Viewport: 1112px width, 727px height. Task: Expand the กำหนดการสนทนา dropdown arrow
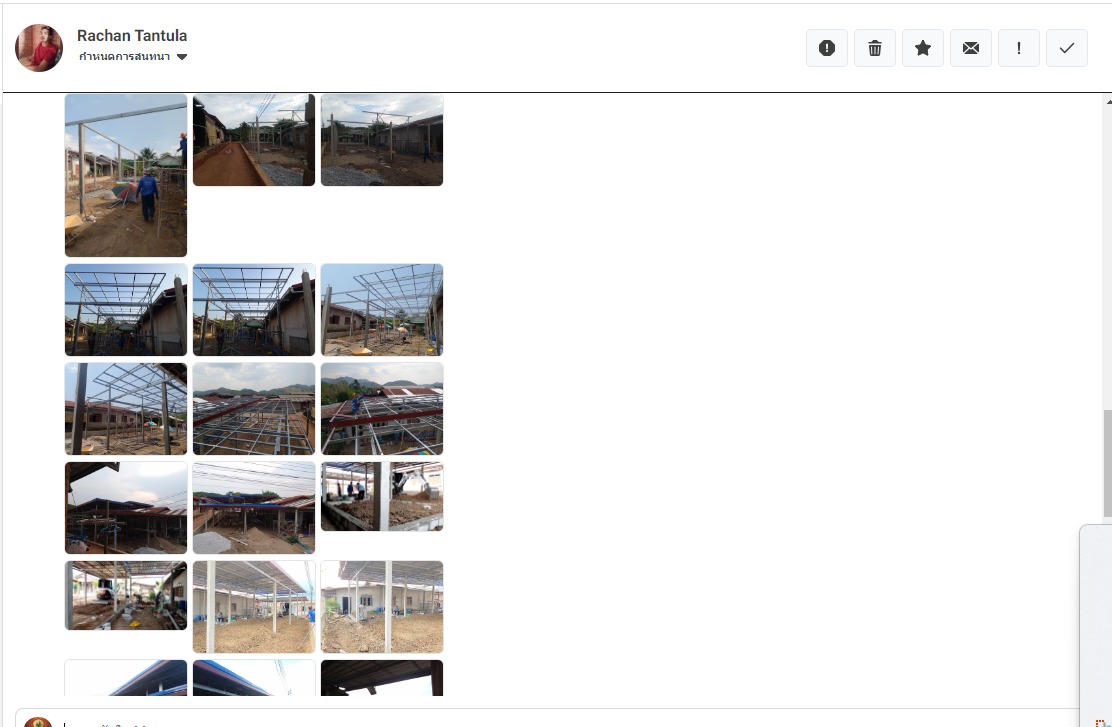pos(182,57)
